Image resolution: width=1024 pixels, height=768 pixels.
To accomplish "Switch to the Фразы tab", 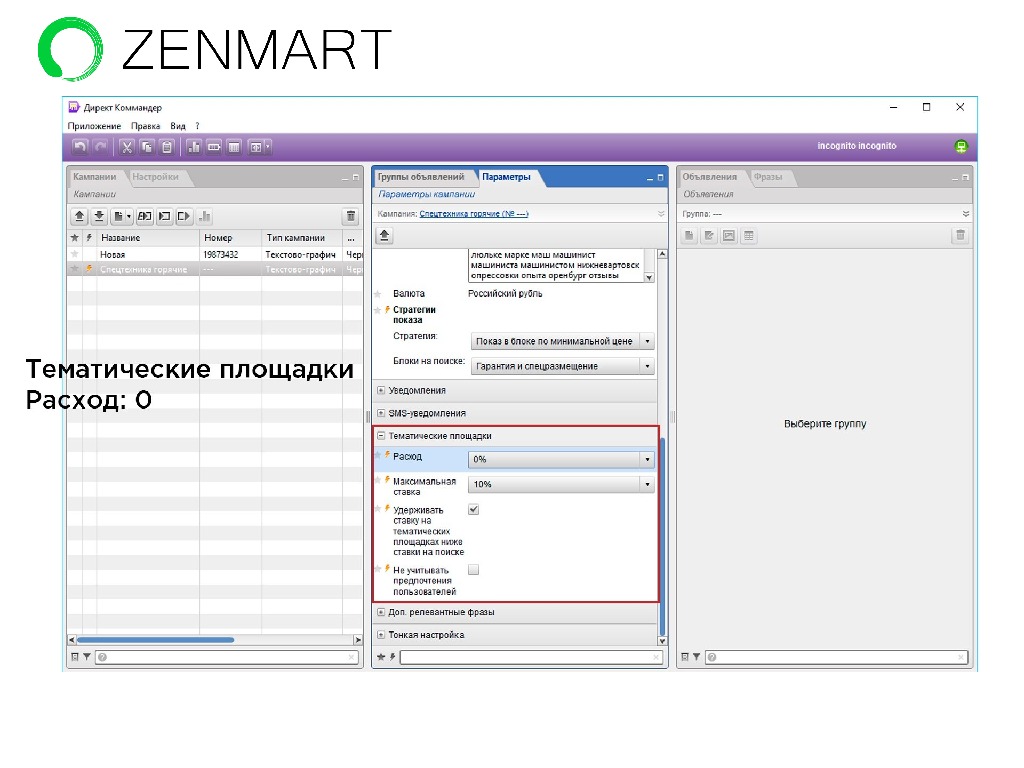I will [x=768, y=177].
